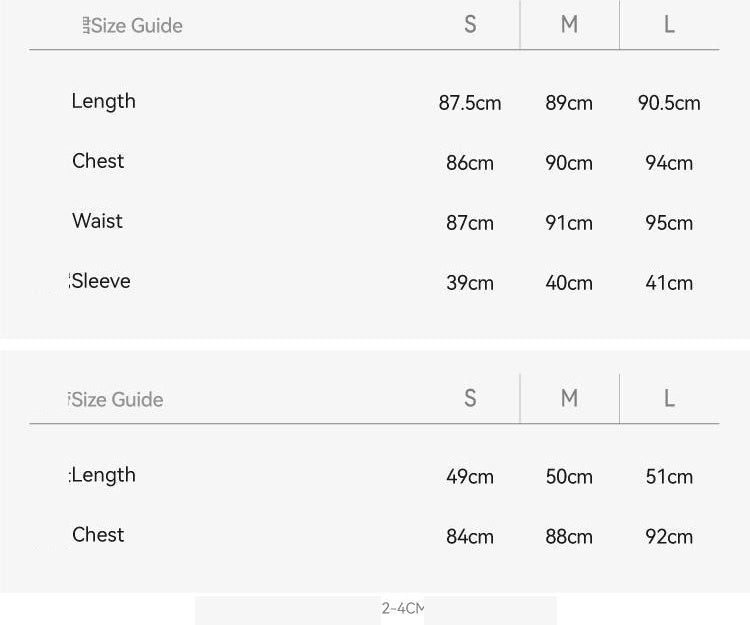The width and height of the screenshot is (750, 625).
Task: Click the 39cm sleeve value
Action: [470, 283]
